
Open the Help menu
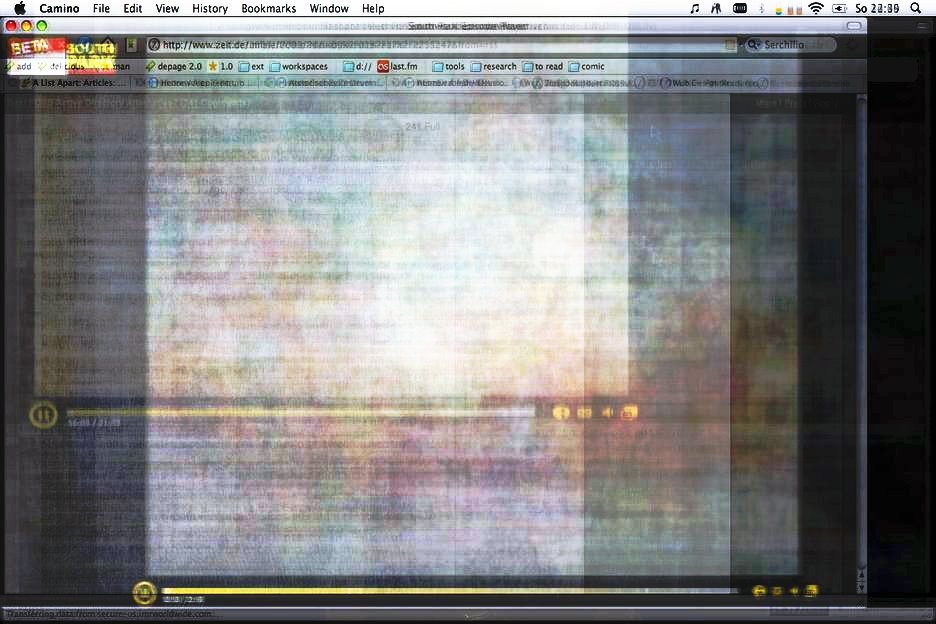click(x=373, y=8)
